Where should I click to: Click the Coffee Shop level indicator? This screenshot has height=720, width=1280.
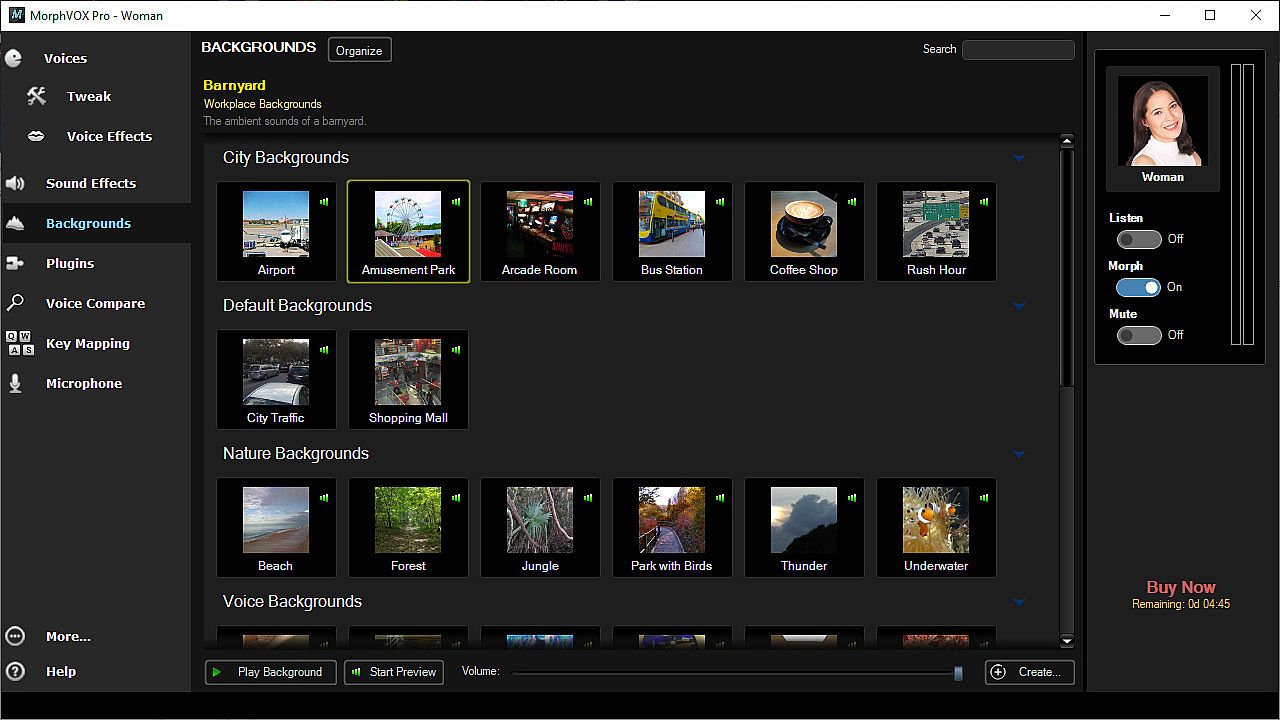click(852, 201)
